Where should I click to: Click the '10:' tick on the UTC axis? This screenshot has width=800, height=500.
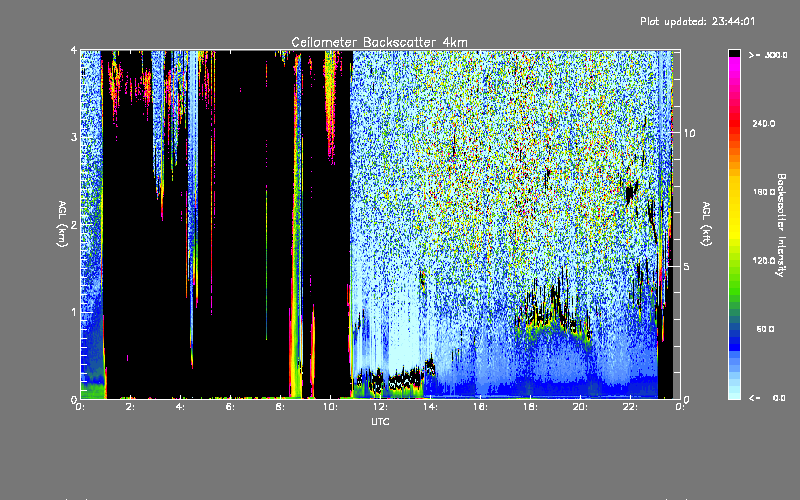330,407
